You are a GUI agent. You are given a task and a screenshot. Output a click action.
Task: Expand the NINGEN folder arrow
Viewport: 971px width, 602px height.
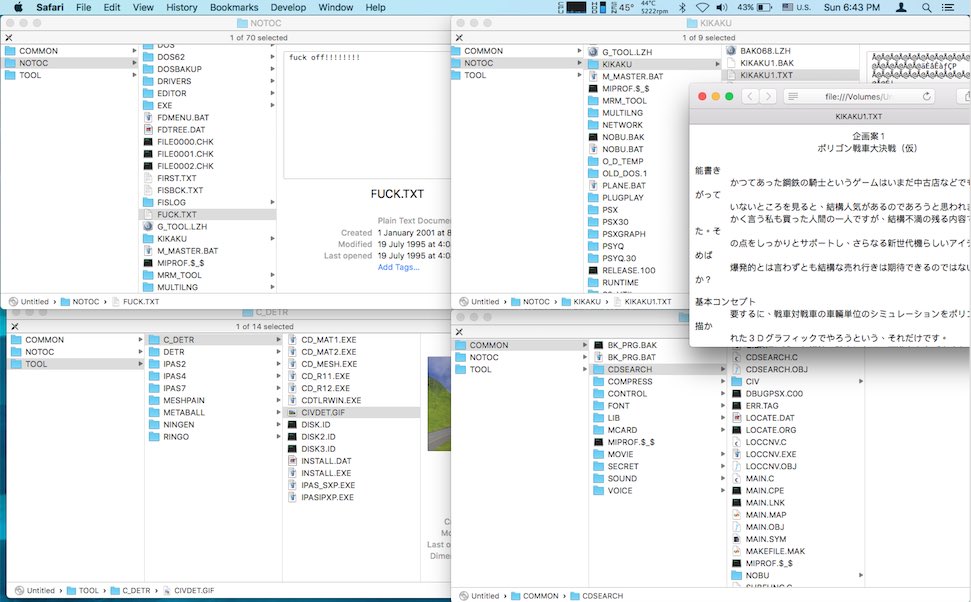[x=278, y=424]
